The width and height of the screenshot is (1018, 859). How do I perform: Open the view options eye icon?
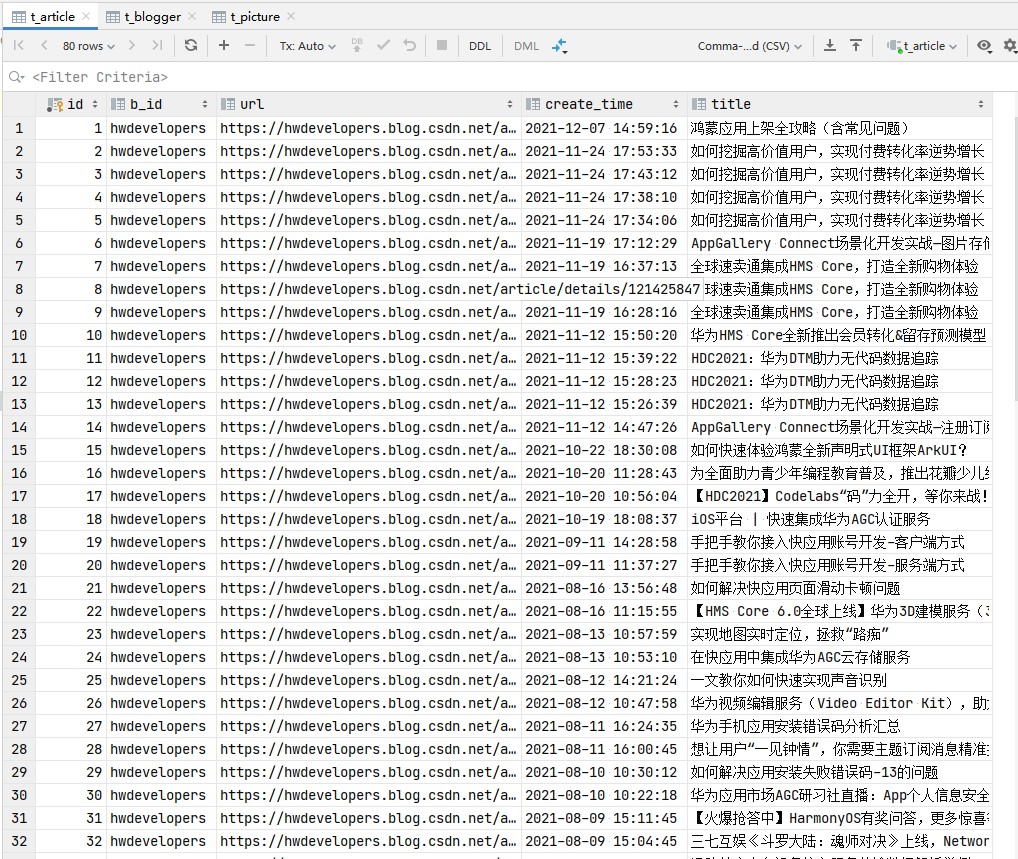pos(984,45)
